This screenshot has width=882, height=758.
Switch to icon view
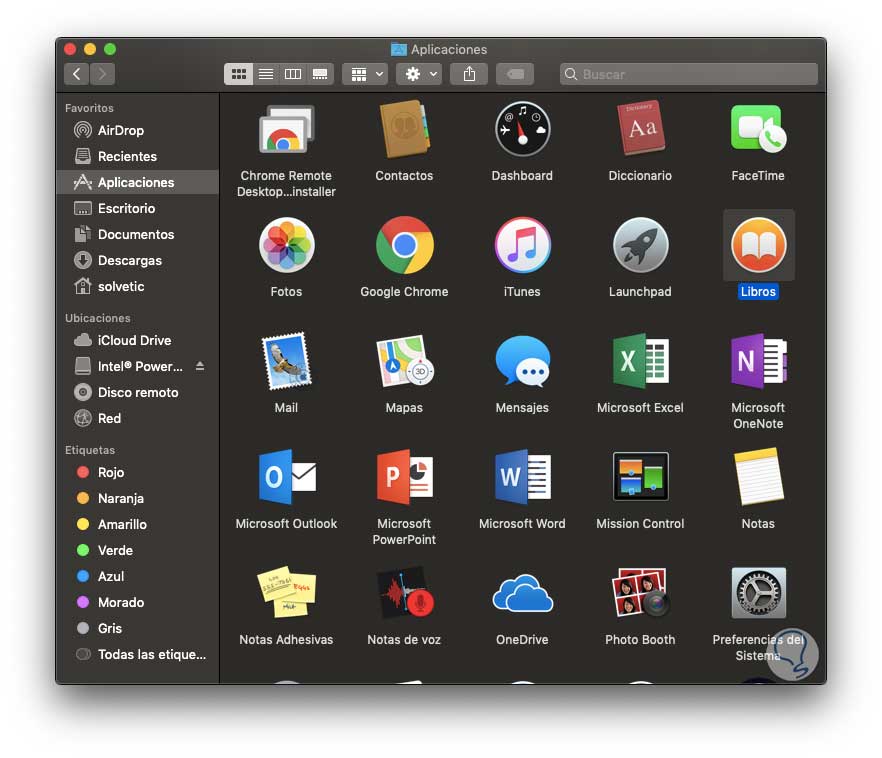pos(238,74)
